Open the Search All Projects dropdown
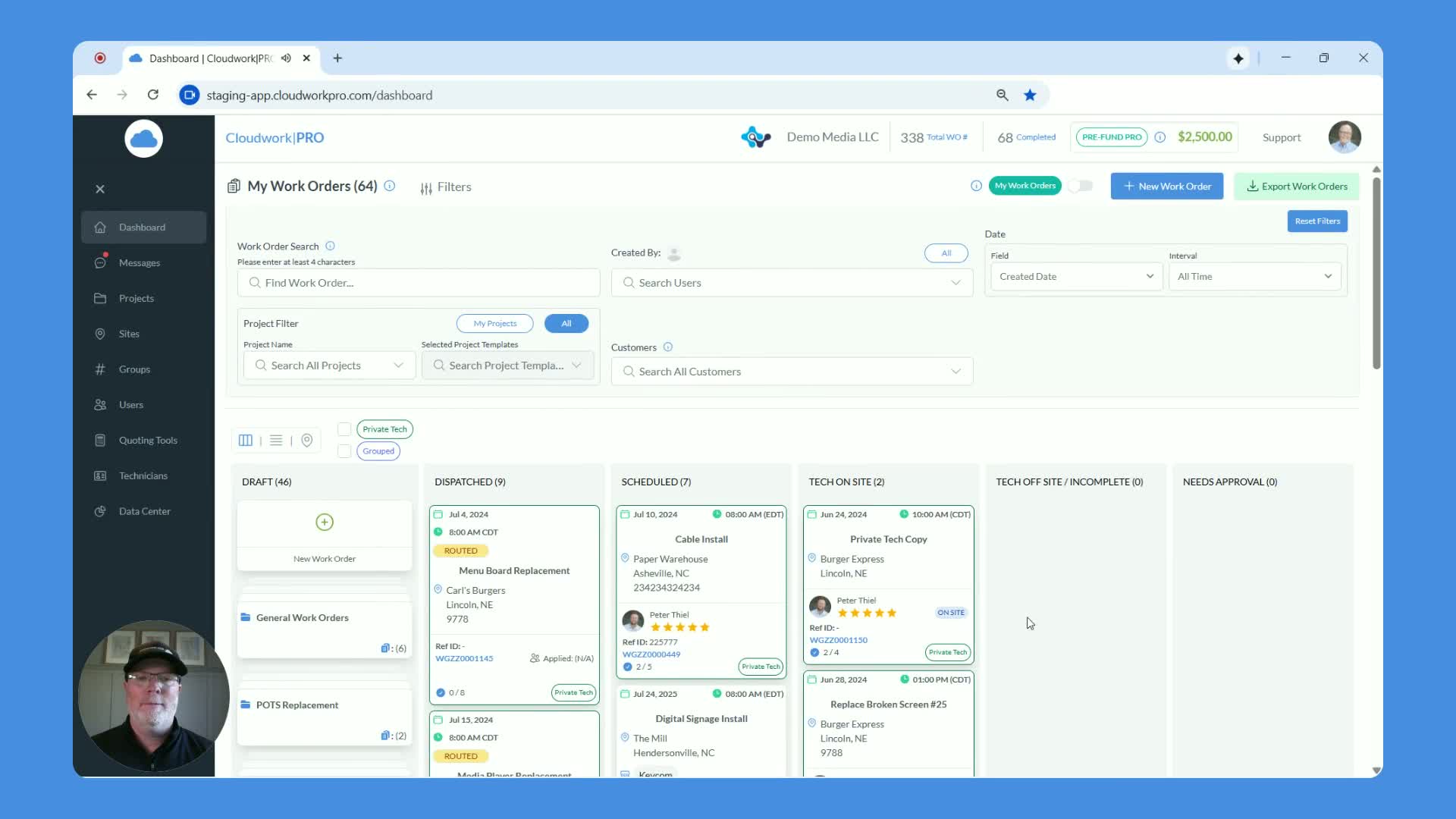The height and width of the screenshot is (819, 1456). click(330, 366)
